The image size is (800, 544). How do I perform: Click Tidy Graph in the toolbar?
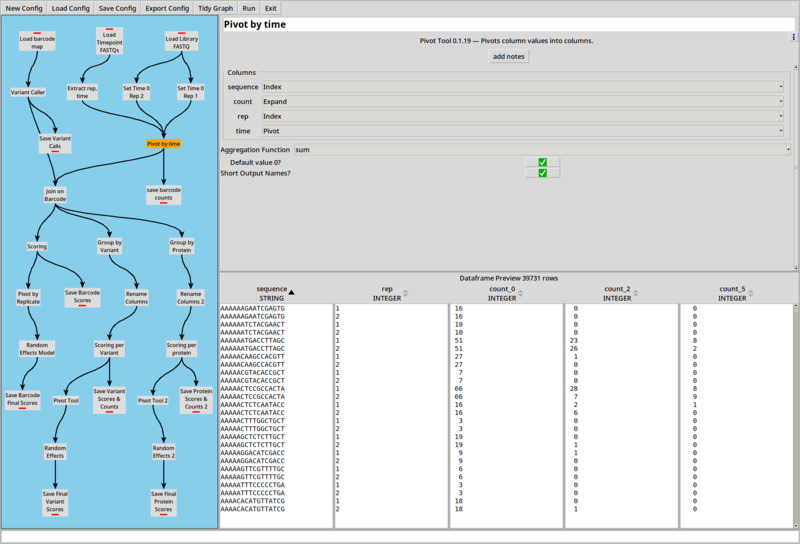tap(215, 8)
